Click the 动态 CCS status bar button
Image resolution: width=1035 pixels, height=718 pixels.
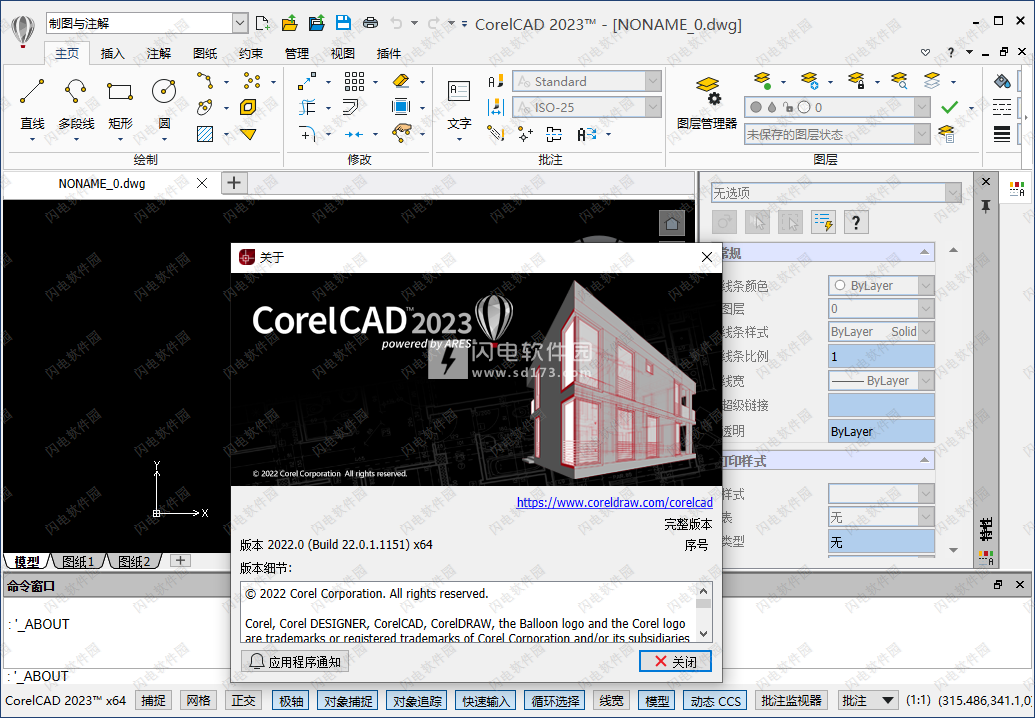[716, 701]
